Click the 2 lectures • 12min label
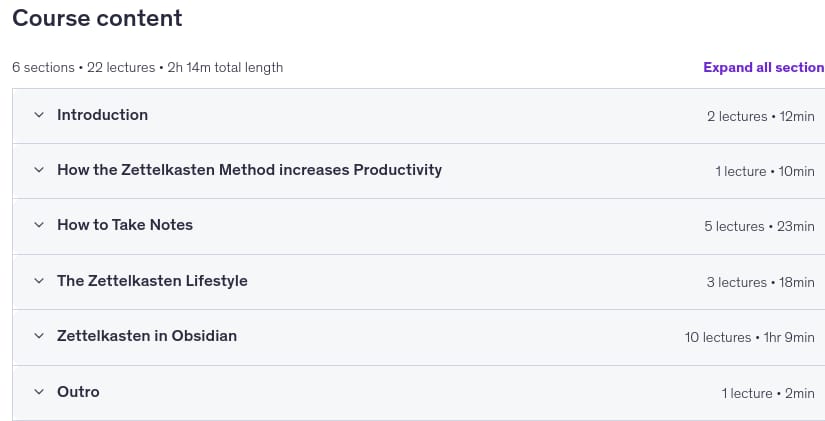Viewport: 825px width, 421px height. (x=761, y=116)
